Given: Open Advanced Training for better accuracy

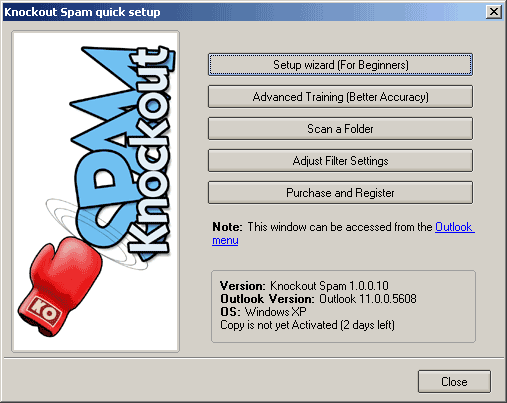Looking at the screenshot, I should click(340, 97).
